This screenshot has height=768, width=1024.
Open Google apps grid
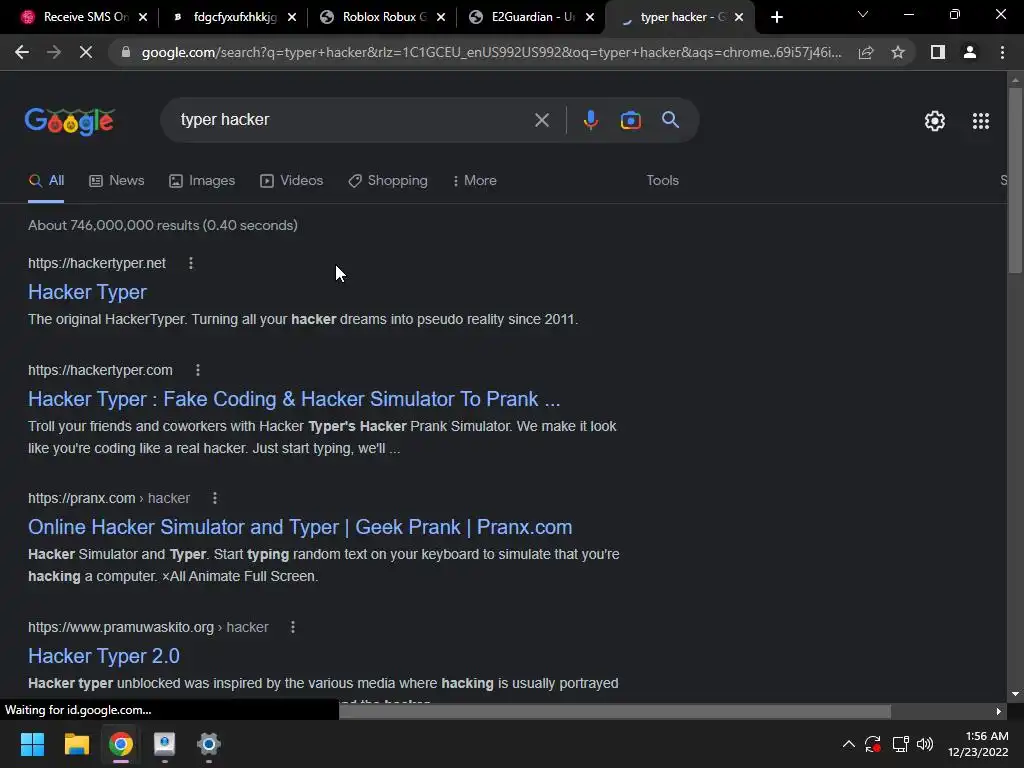point(980,121)
